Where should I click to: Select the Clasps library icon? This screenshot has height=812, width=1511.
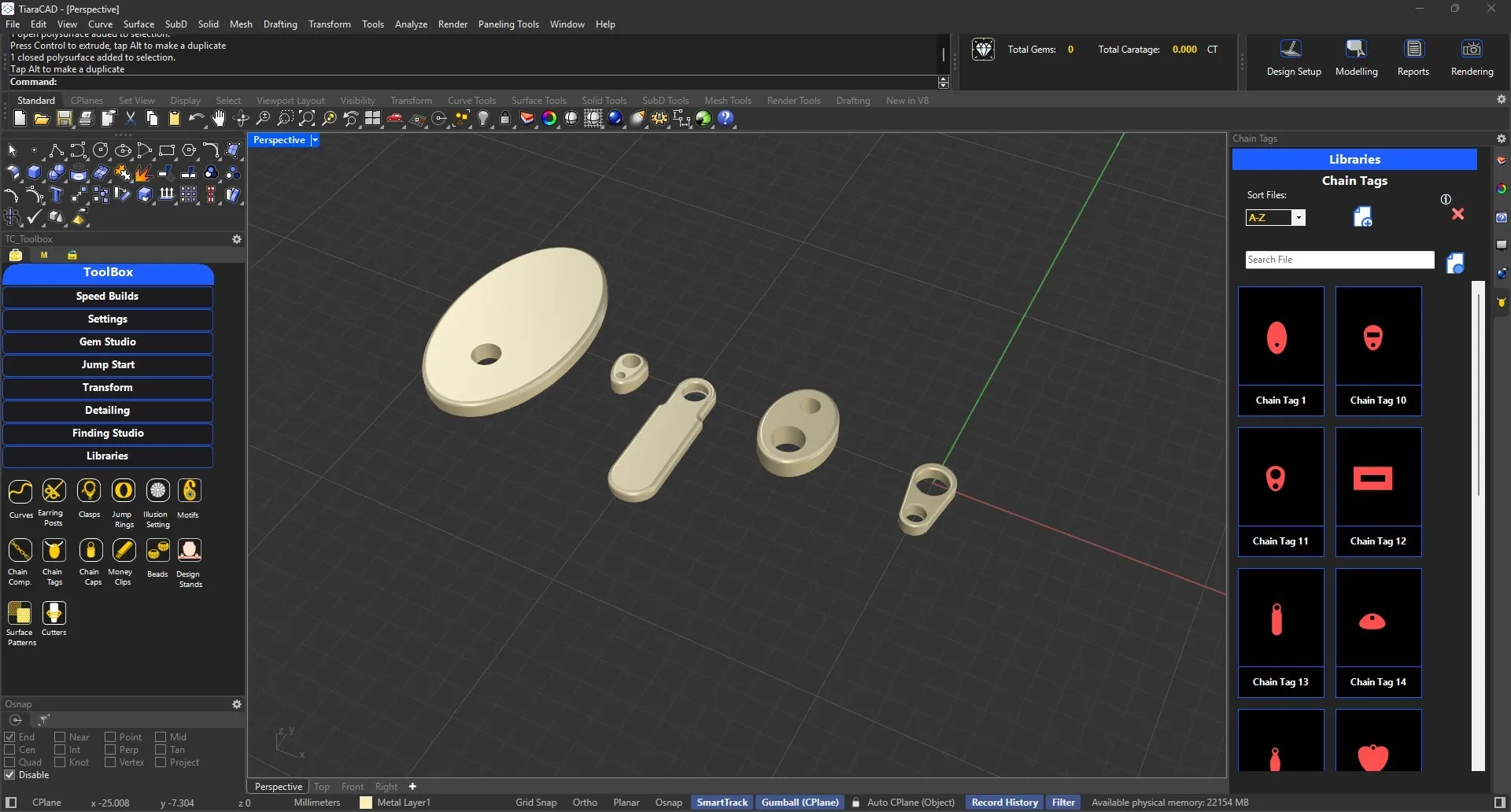point(89,491)
